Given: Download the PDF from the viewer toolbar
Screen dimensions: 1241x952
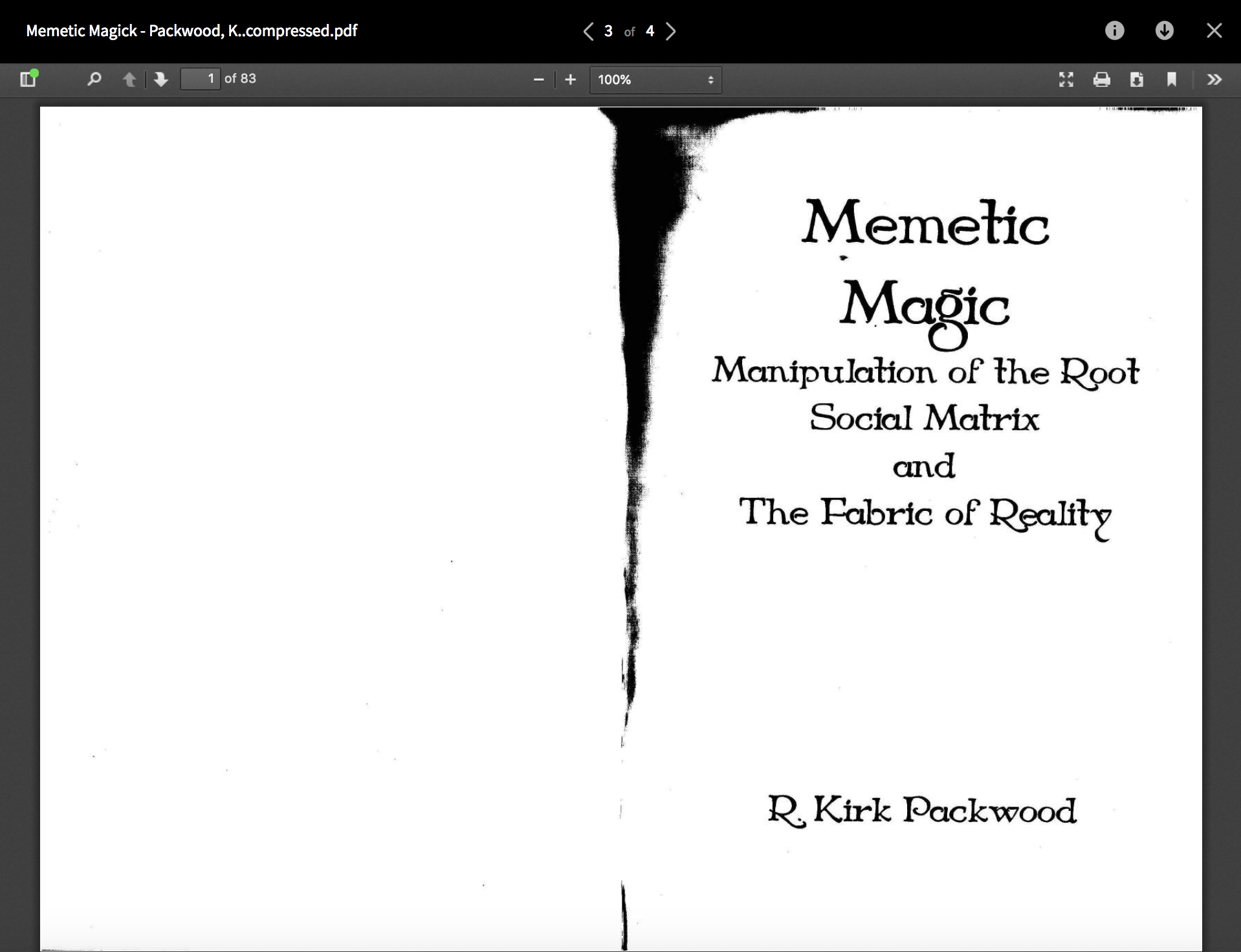Looking at the screenshot, I should [1136, 80].
